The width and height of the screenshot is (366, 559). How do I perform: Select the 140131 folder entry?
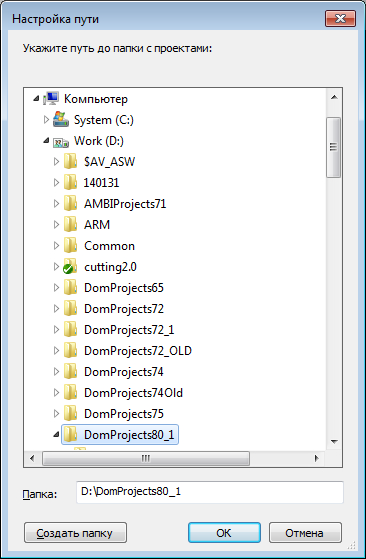(102, 183)
